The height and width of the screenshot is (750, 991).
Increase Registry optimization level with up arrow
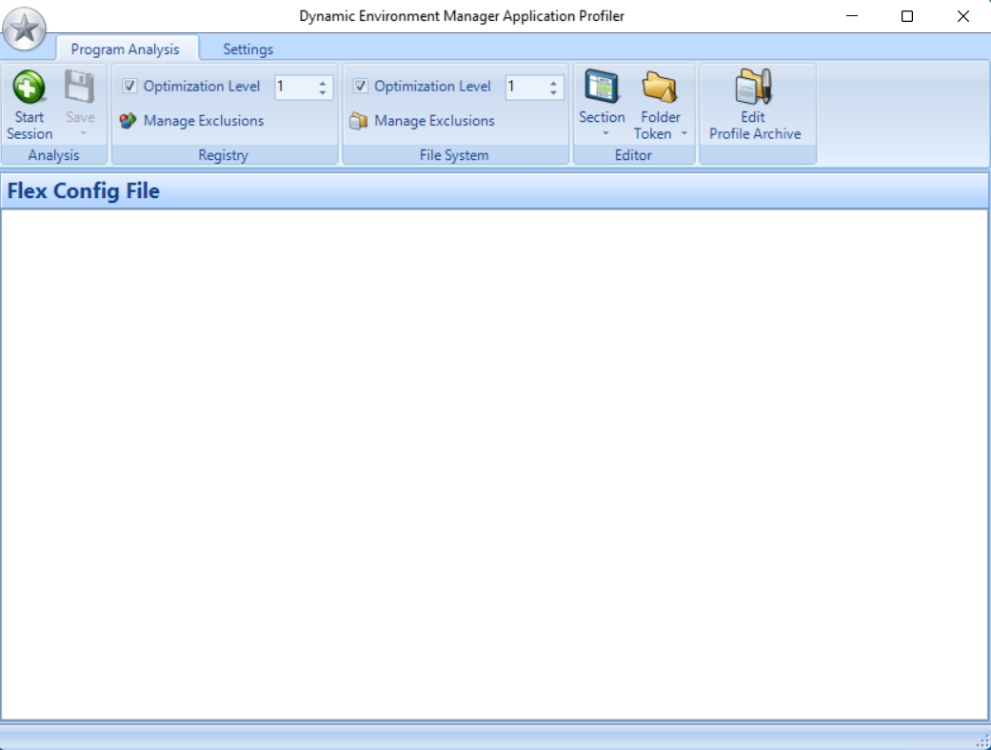click(322, 82)
